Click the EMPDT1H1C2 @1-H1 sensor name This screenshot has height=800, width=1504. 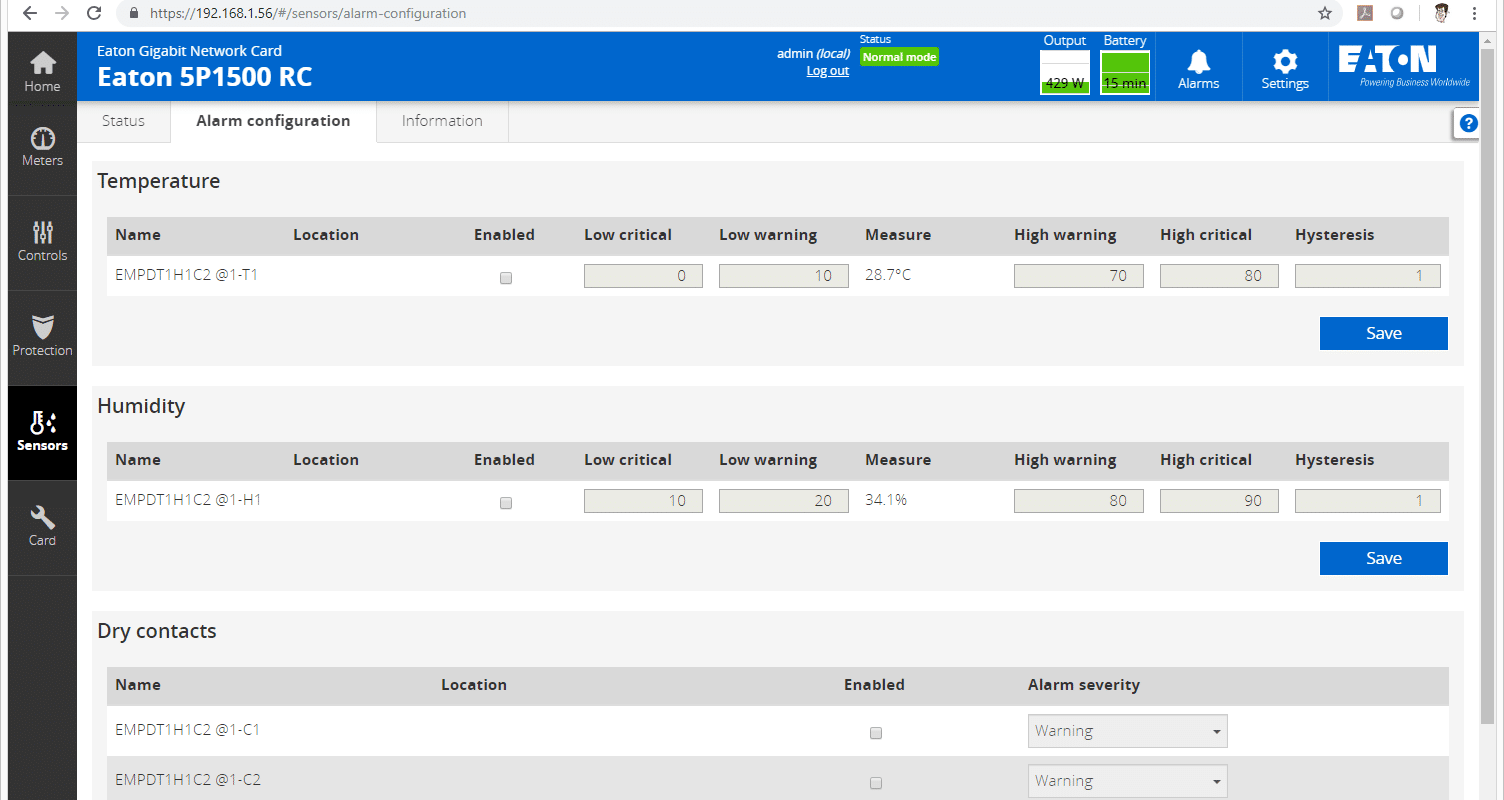pos(188,499)
